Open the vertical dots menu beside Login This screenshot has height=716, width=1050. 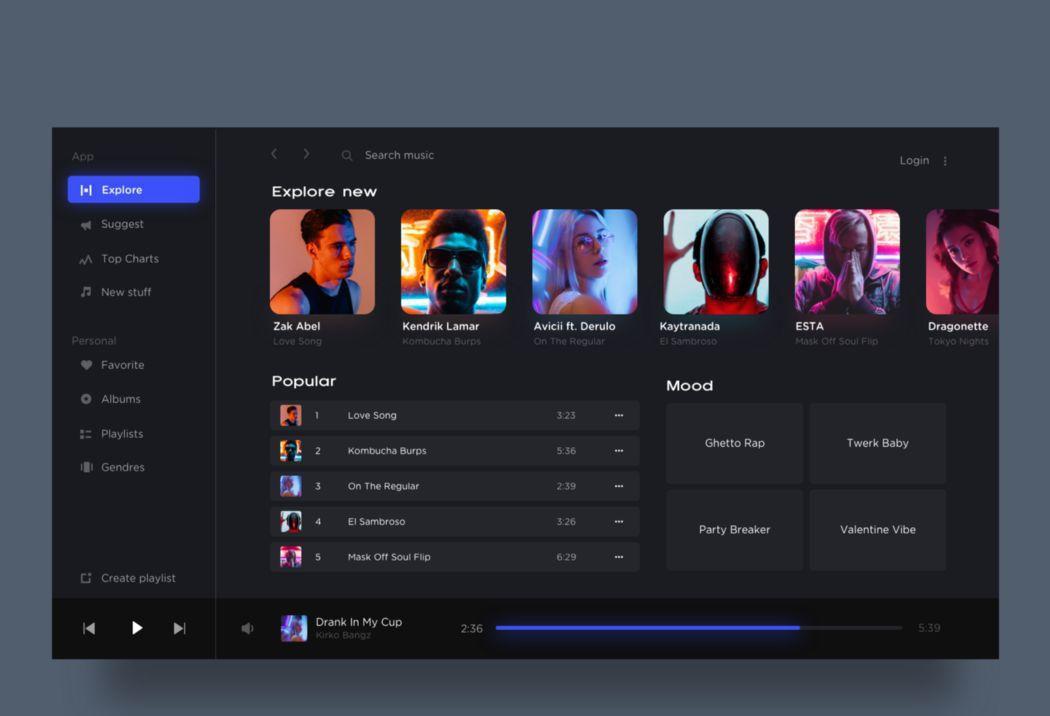(x=945, y=161)
